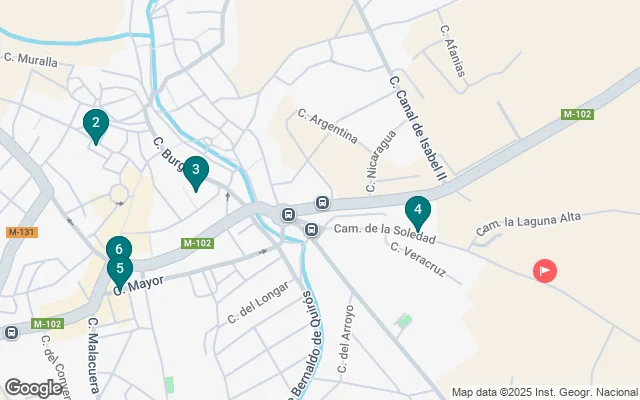Open the Google logo link

[x=33, y=388]
